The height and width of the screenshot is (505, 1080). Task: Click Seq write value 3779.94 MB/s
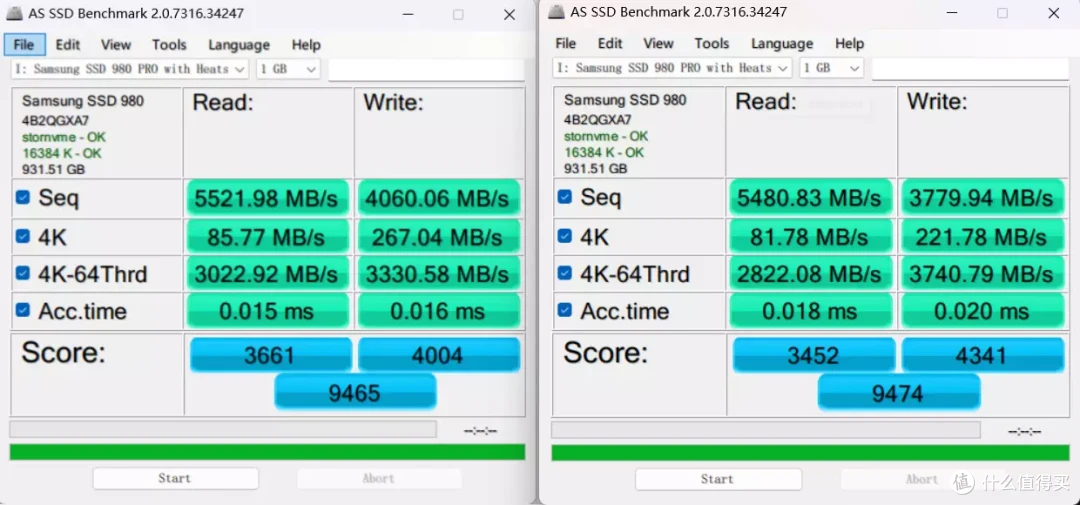coord(982,198)
